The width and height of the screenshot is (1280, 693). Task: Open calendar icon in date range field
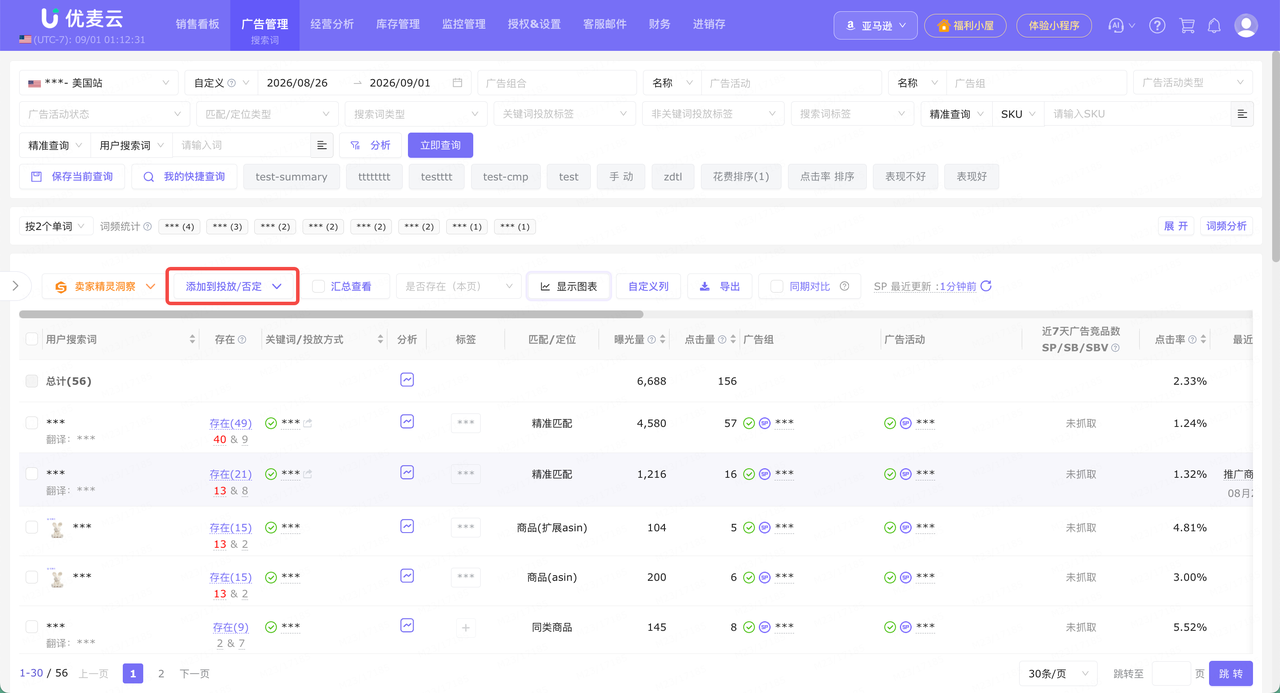[x=458, y=83]
